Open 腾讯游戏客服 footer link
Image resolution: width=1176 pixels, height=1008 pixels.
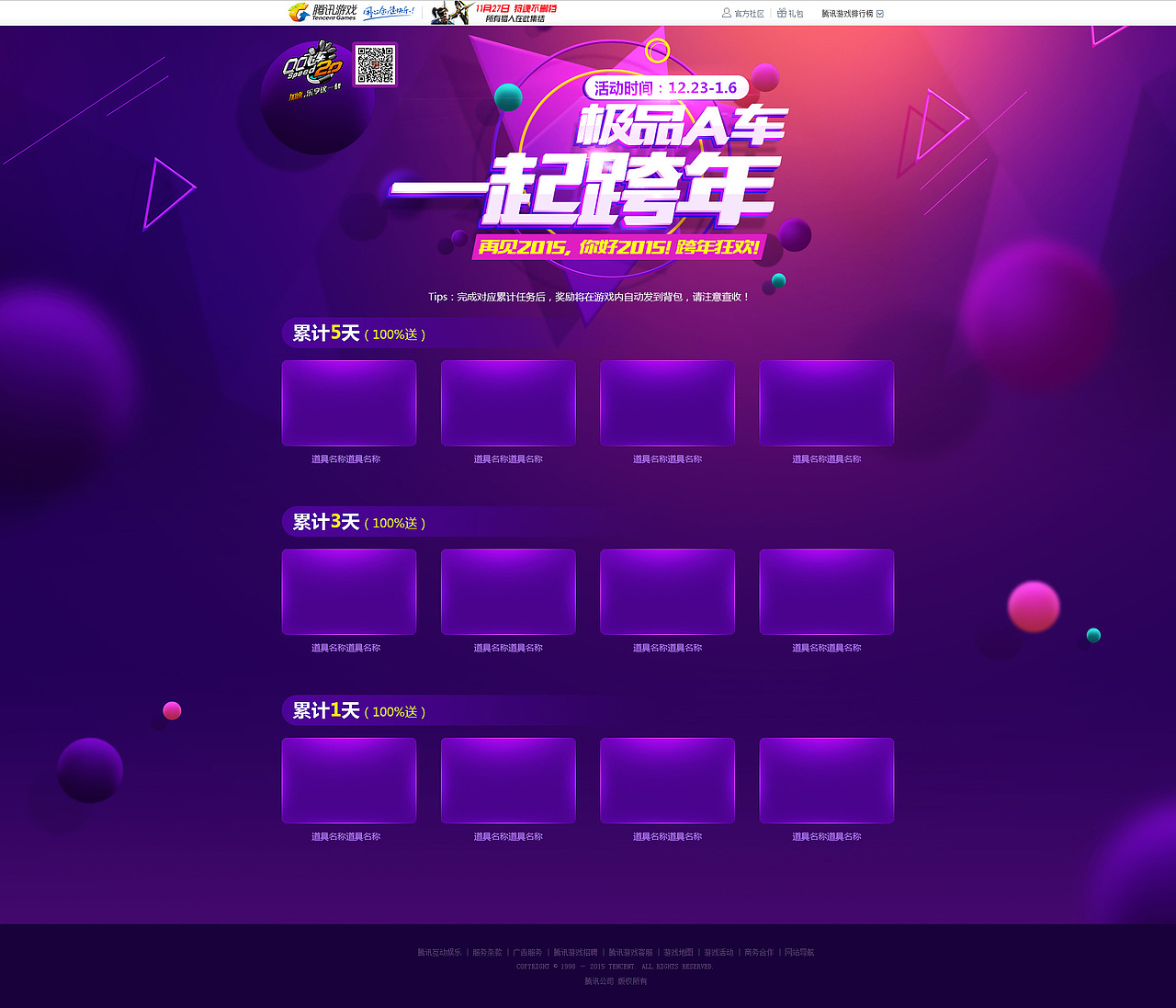coord(630,953)
